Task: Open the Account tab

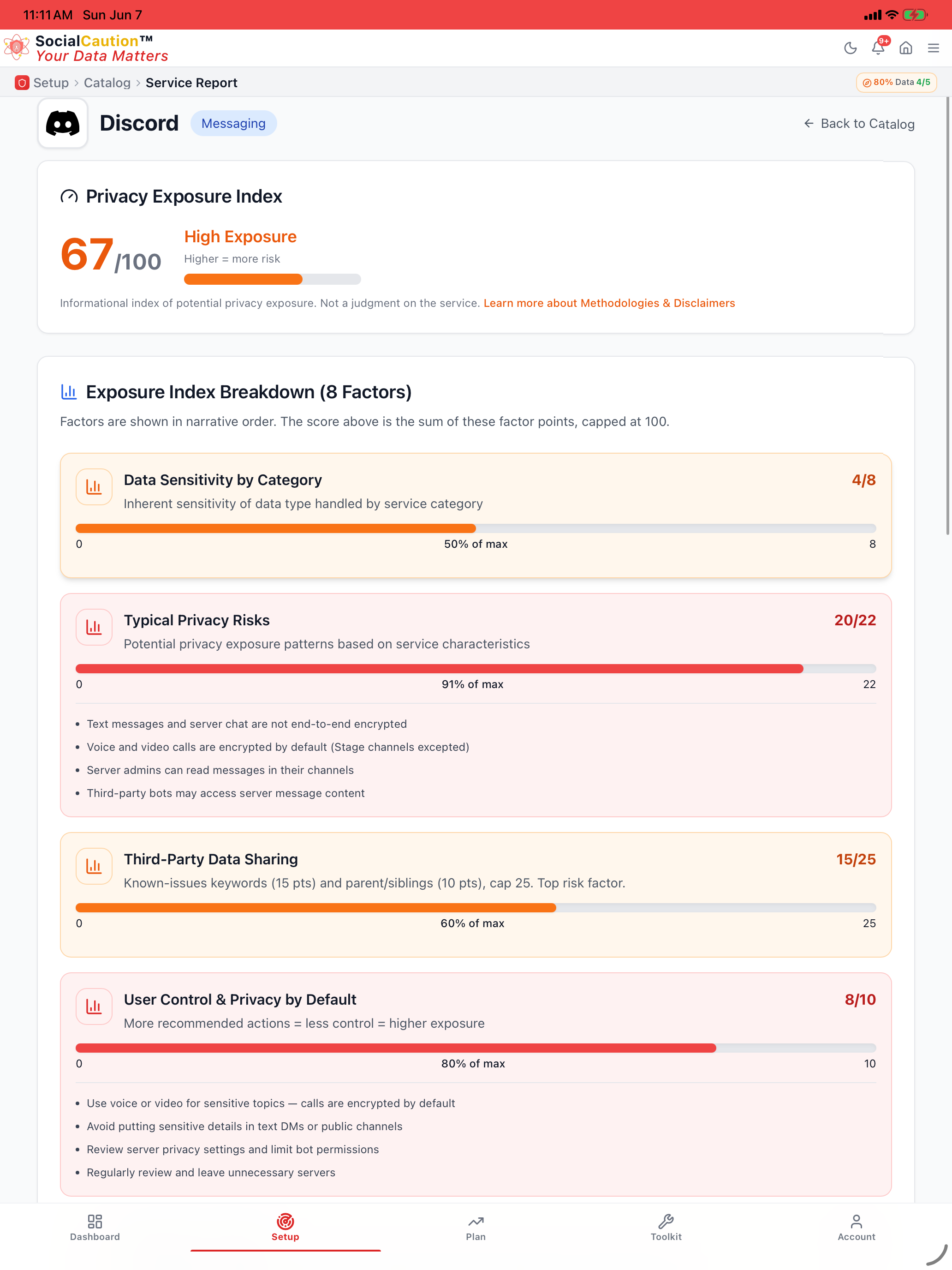Action: point(856,1228)
